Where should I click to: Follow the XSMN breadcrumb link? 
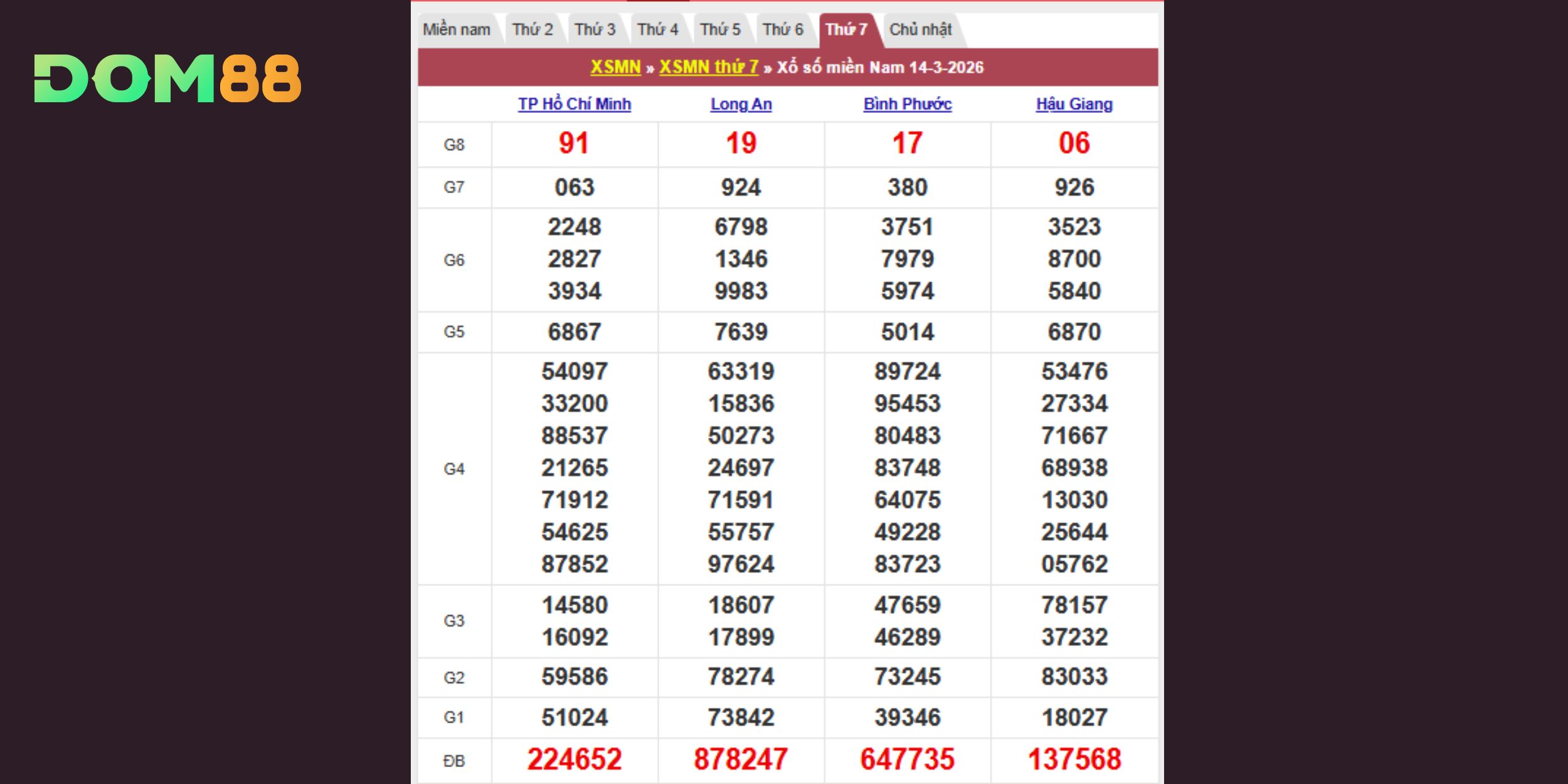[x=615, y=67]
